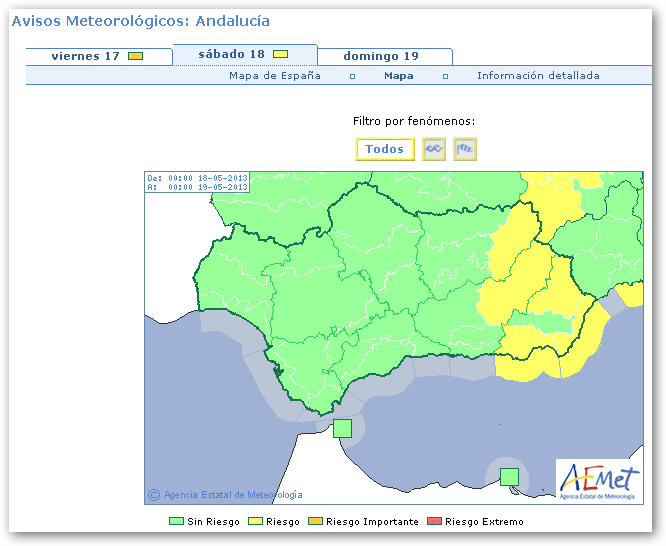Select the wind phenomenon filter icon
The height and width of the screenshot is (546, 666).
[465, 149]
